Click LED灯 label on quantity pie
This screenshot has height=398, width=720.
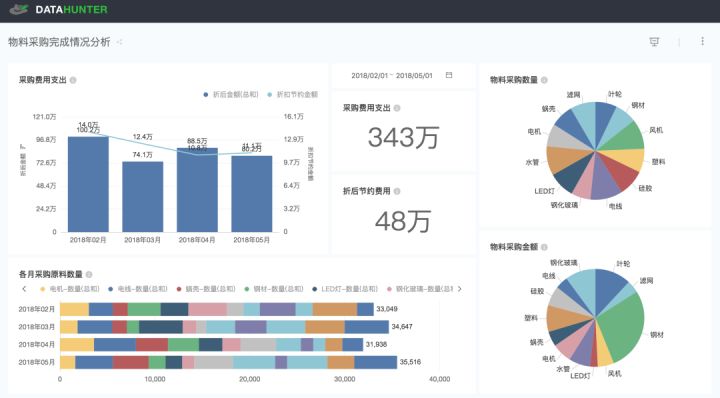point(544,191)
